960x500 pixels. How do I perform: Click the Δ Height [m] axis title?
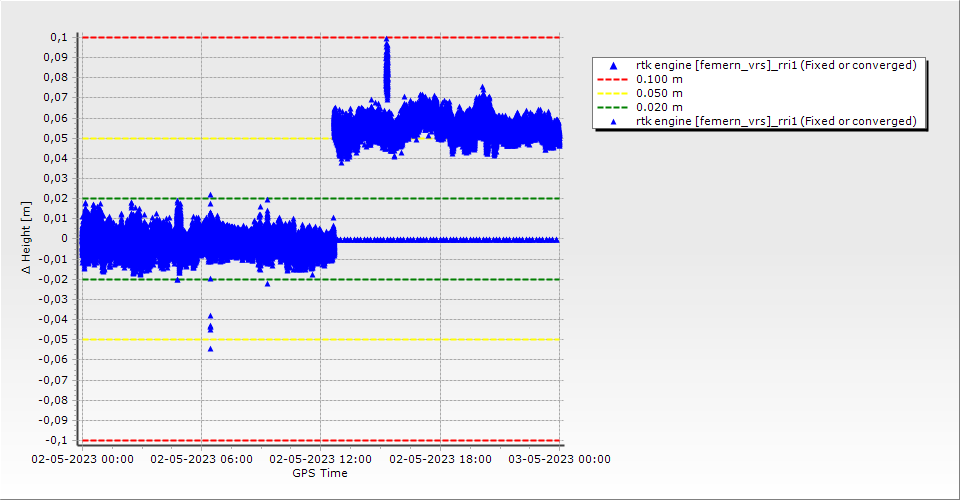[x=27, y=237]
